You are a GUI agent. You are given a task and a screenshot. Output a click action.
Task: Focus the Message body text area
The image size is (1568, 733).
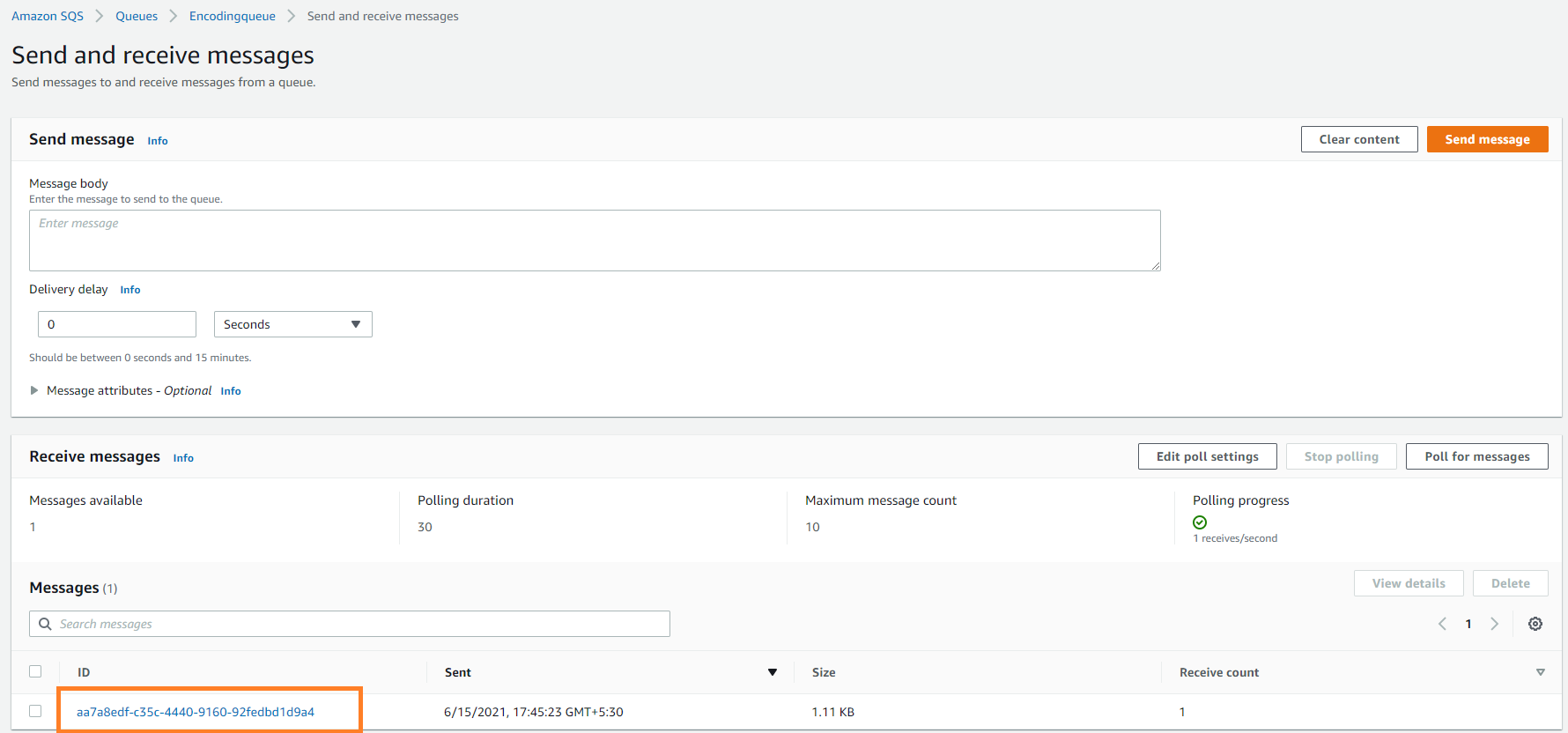click(595, 241)
